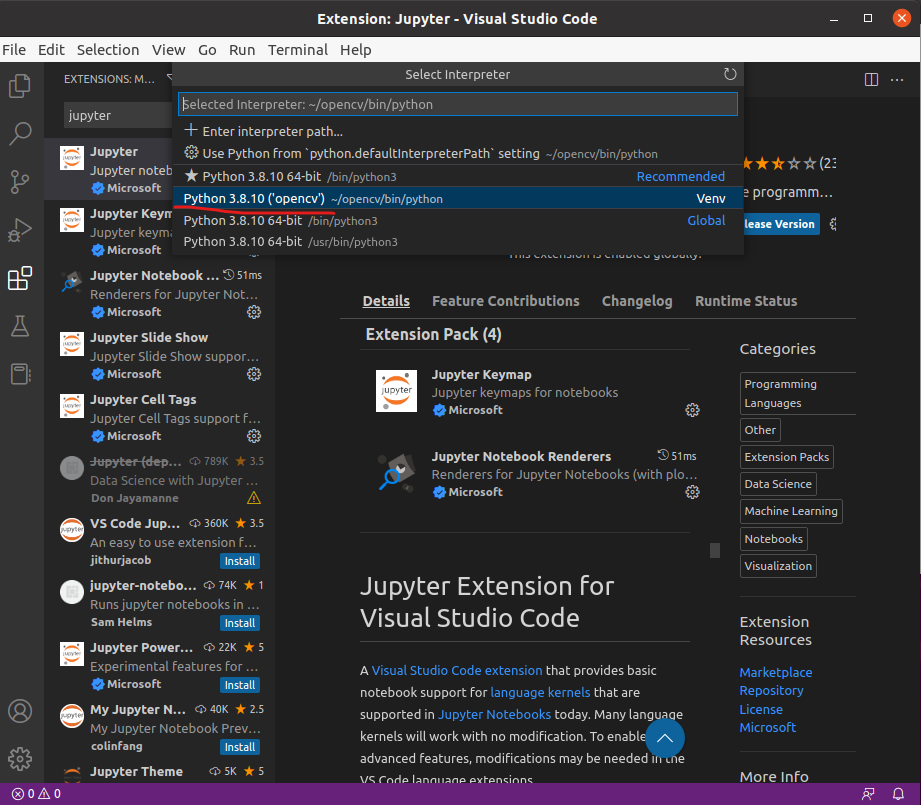Click the Data Science category tag
The height and width of the screenshot is (805, 921).
click(x=778, y=484)
